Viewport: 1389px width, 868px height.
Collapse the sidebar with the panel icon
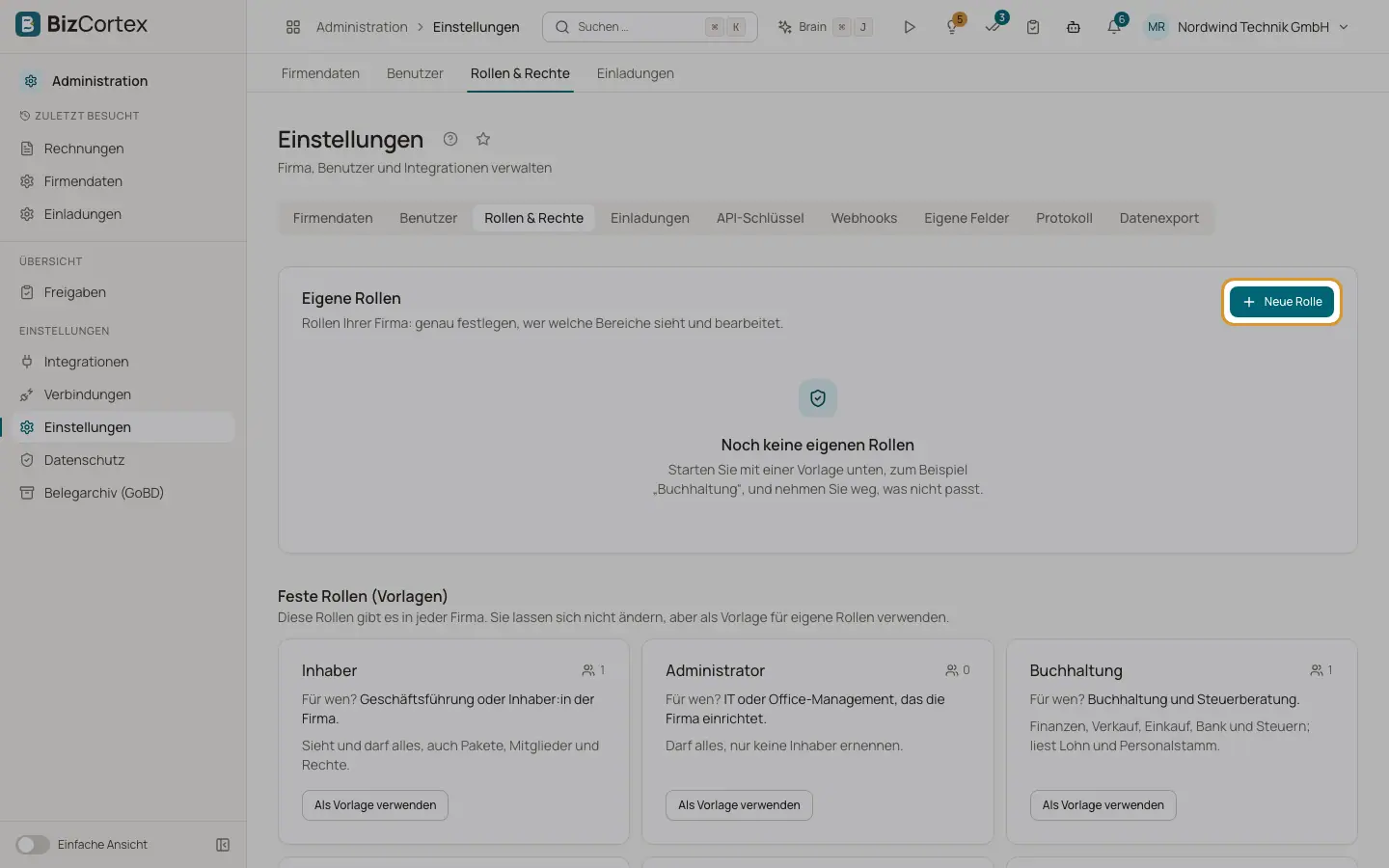pos(223,845)
